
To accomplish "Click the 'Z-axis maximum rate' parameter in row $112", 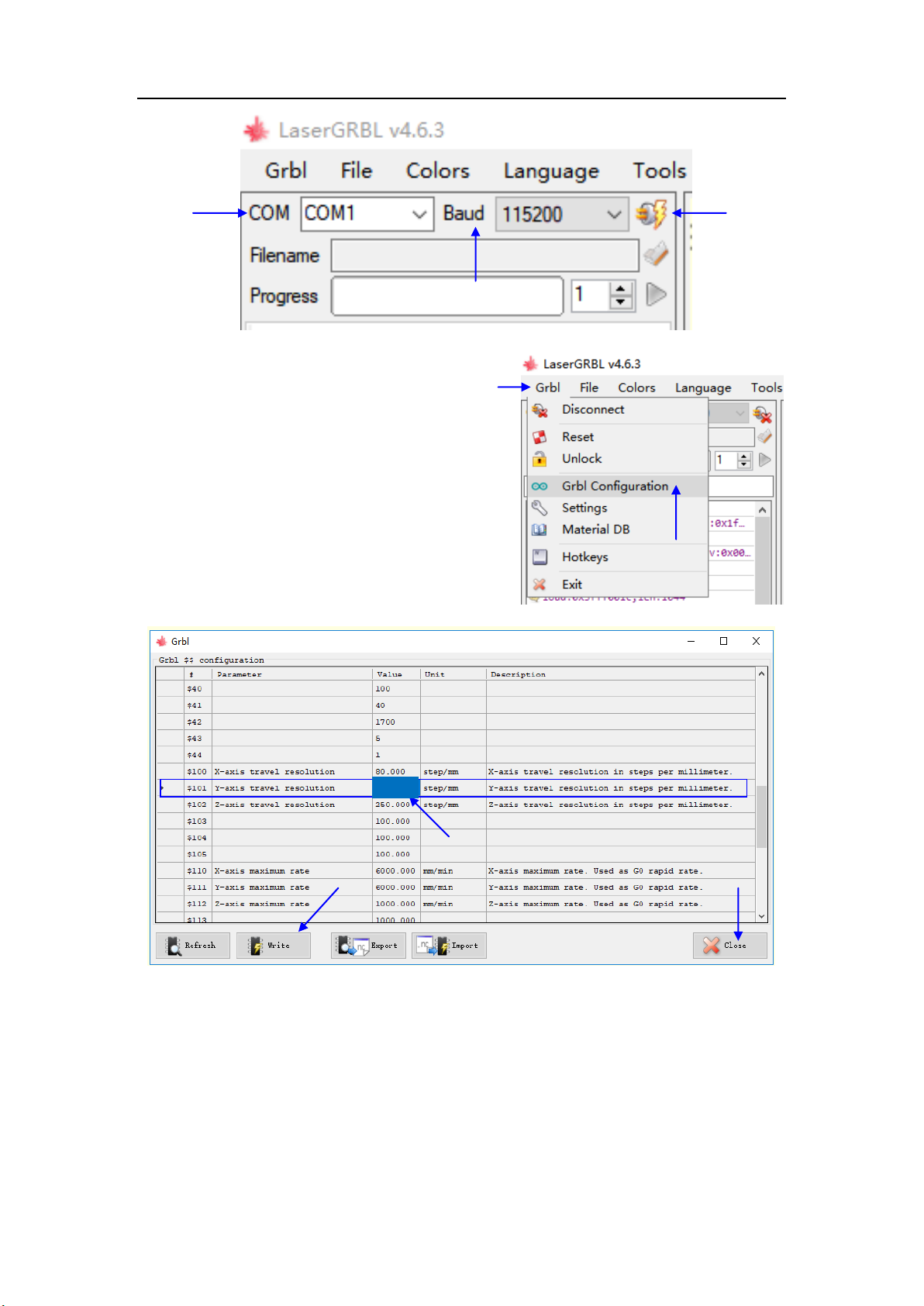I will 262,904.
